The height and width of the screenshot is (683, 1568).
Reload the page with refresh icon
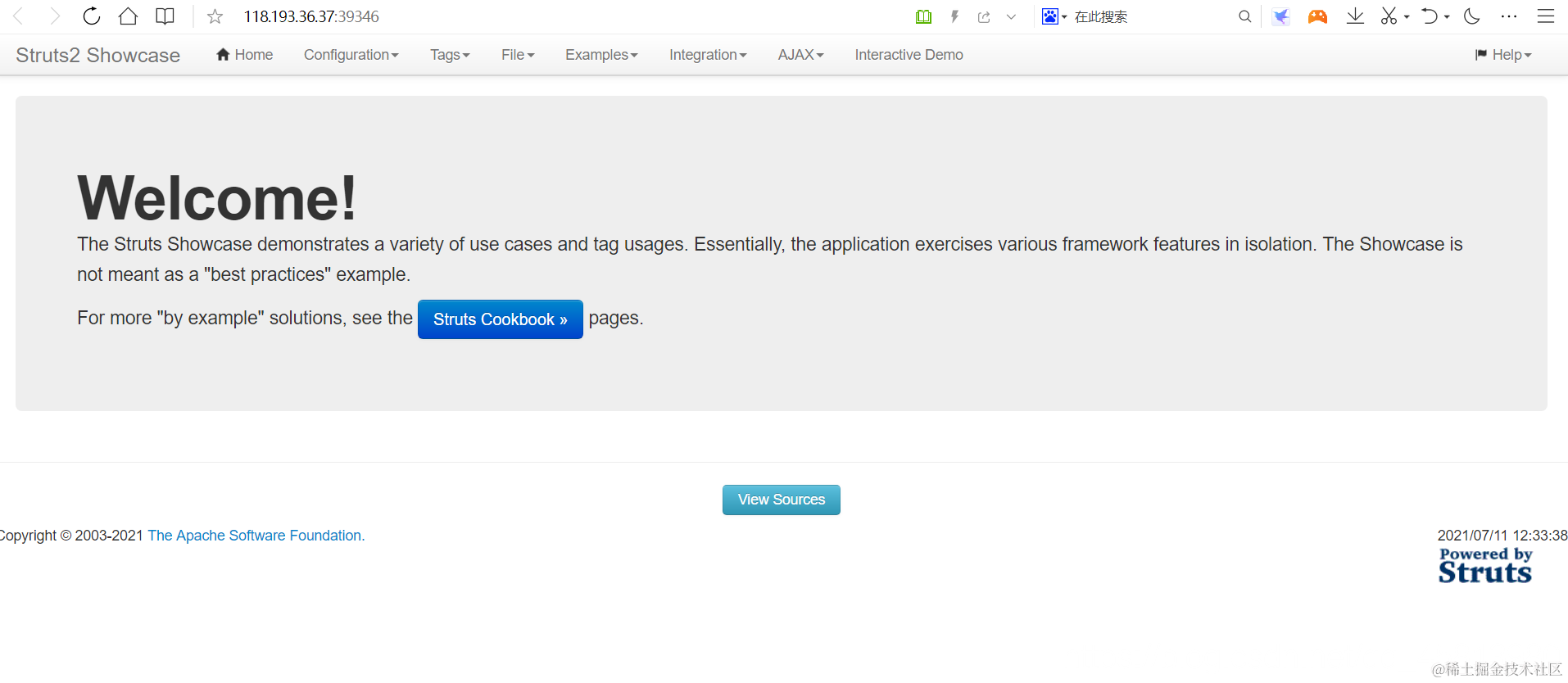92,16
